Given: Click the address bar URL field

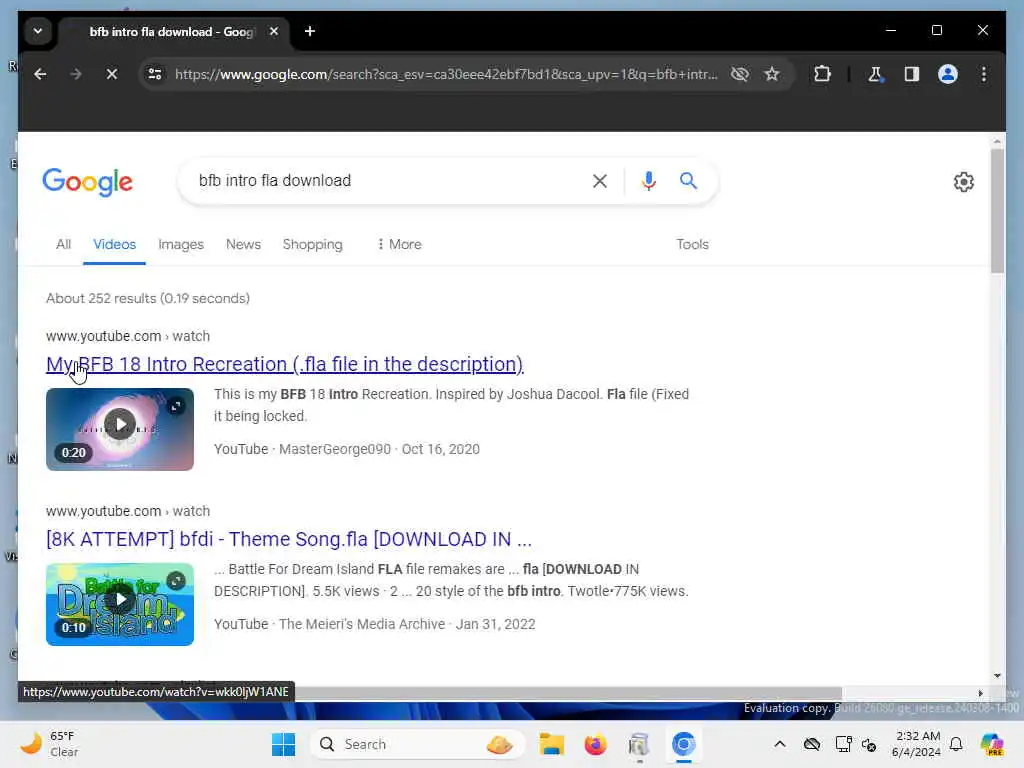Looking at the screenshot, I should [446, 74].
